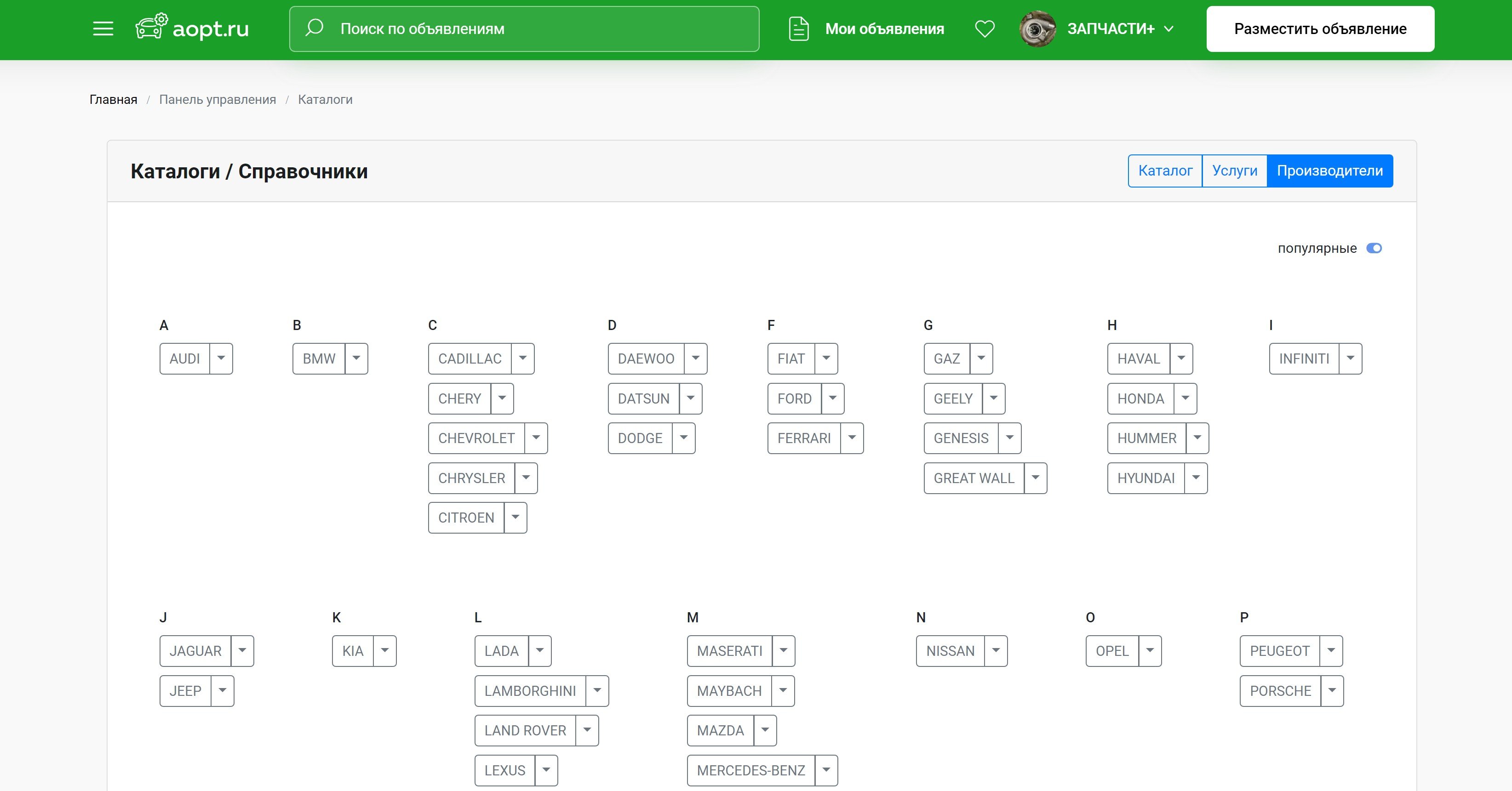This screenshot has height=791, width=1512.
Task: Click the search magnifier icon
Action: point(315,28)
